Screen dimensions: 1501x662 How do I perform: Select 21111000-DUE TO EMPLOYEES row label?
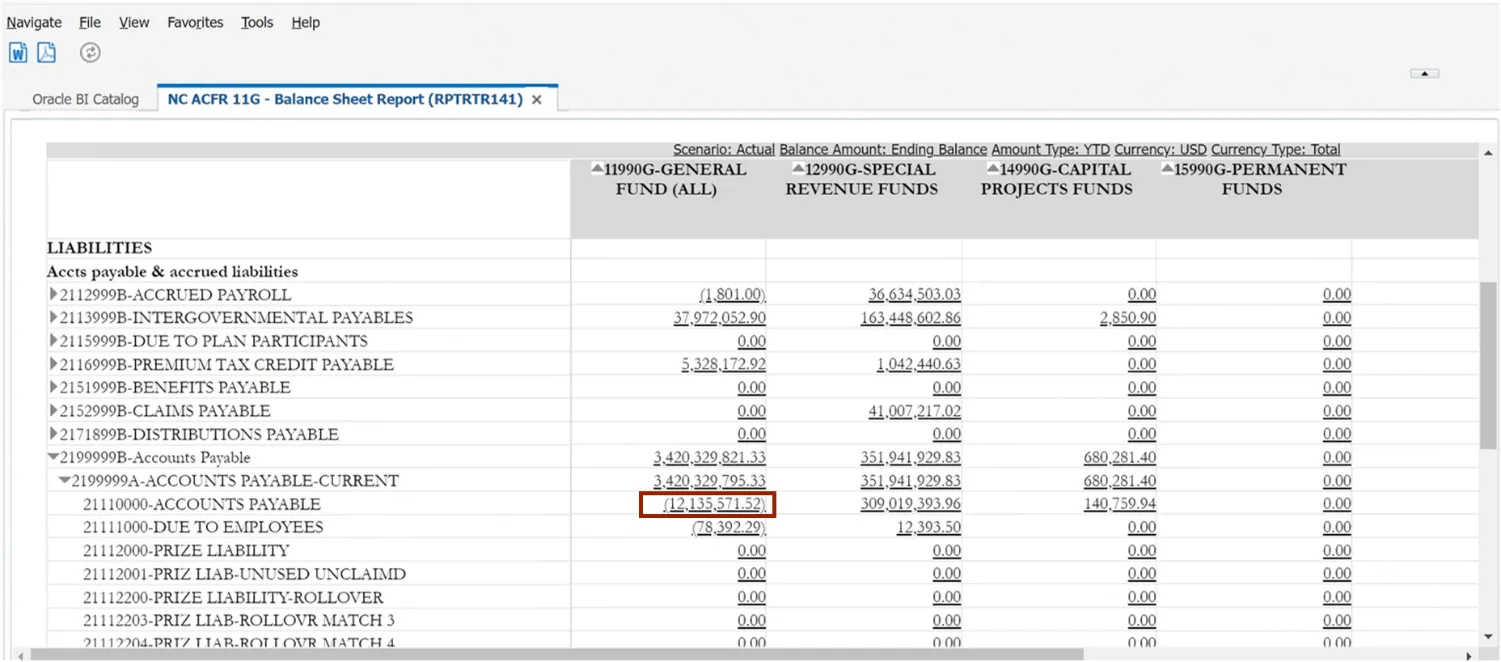(x=203, y=527)
